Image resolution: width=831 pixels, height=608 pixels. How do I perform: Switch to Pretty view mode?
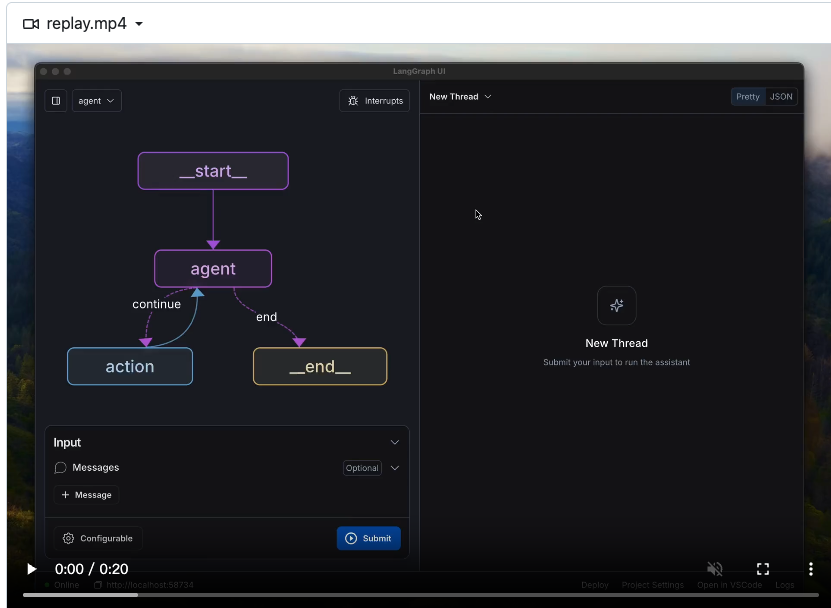click(748, 97)
